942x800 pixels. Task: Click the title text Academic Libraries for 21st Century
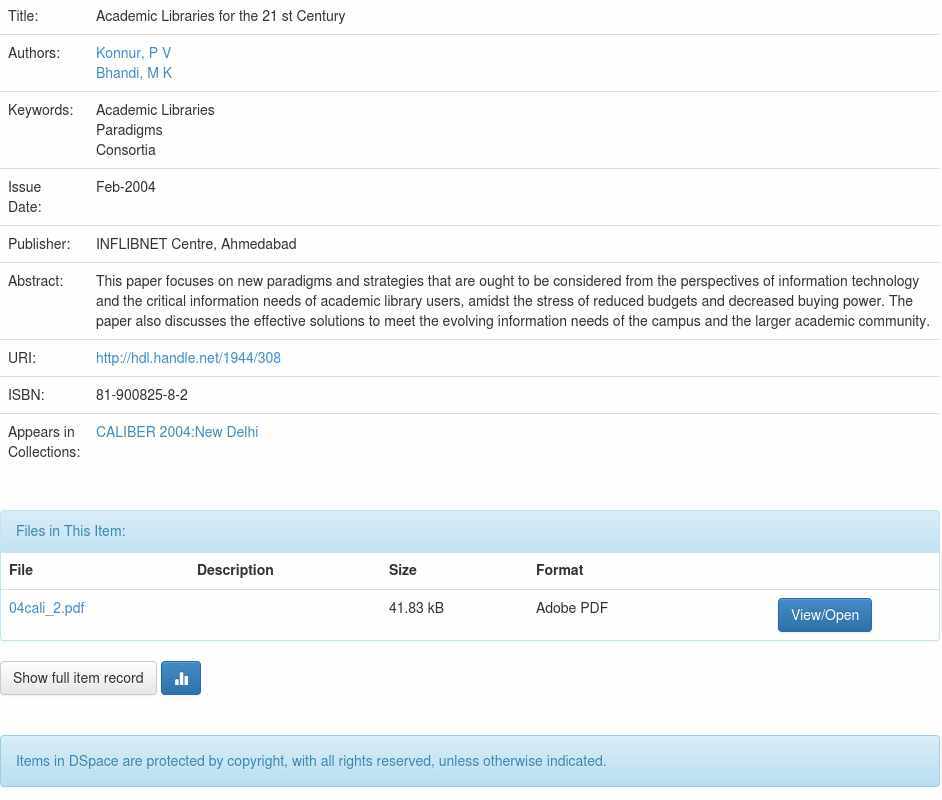(x=220, y=16)
